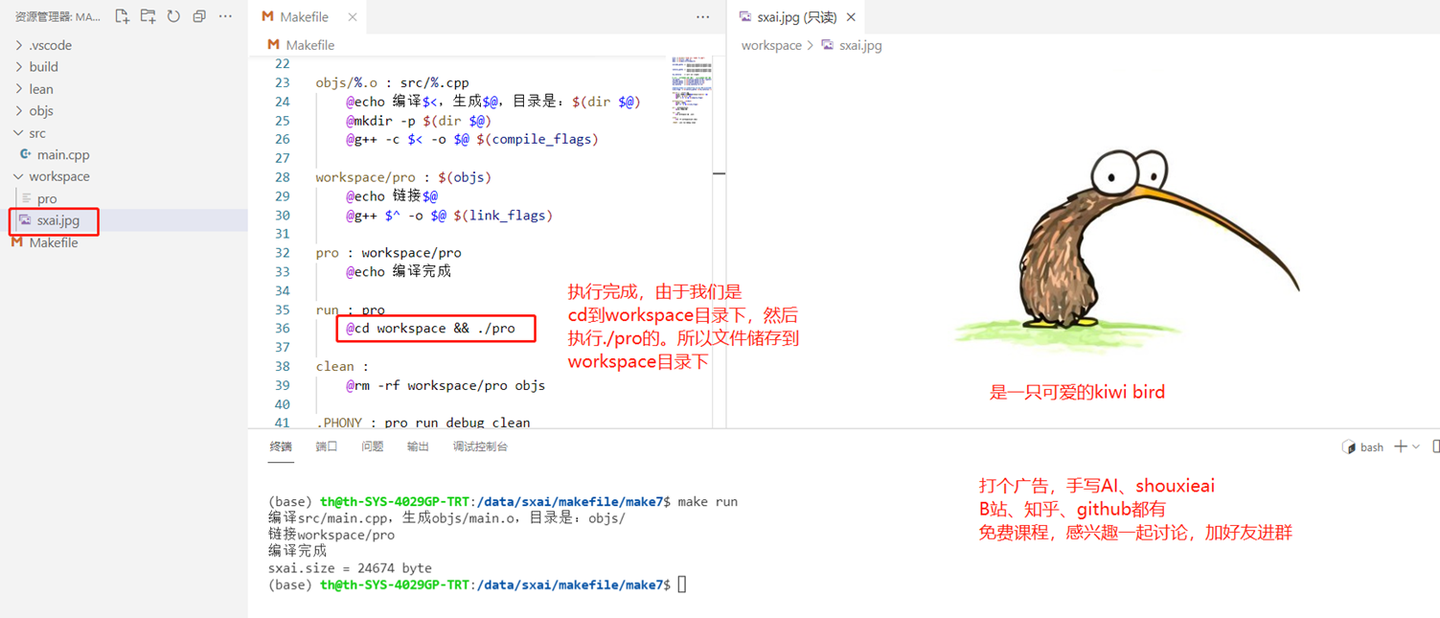Click the 'make run' command in terminal
The width and height of the screenshot is (1440, 618).
(708, 501)
